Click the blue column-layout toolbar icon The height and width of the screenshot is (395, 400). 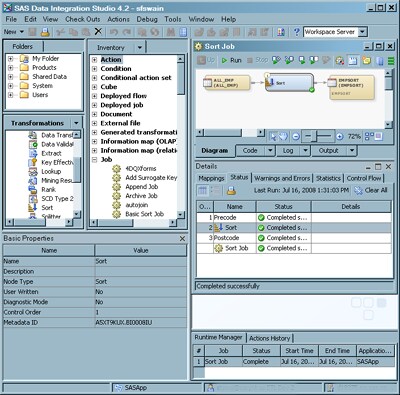pos(380,61)
